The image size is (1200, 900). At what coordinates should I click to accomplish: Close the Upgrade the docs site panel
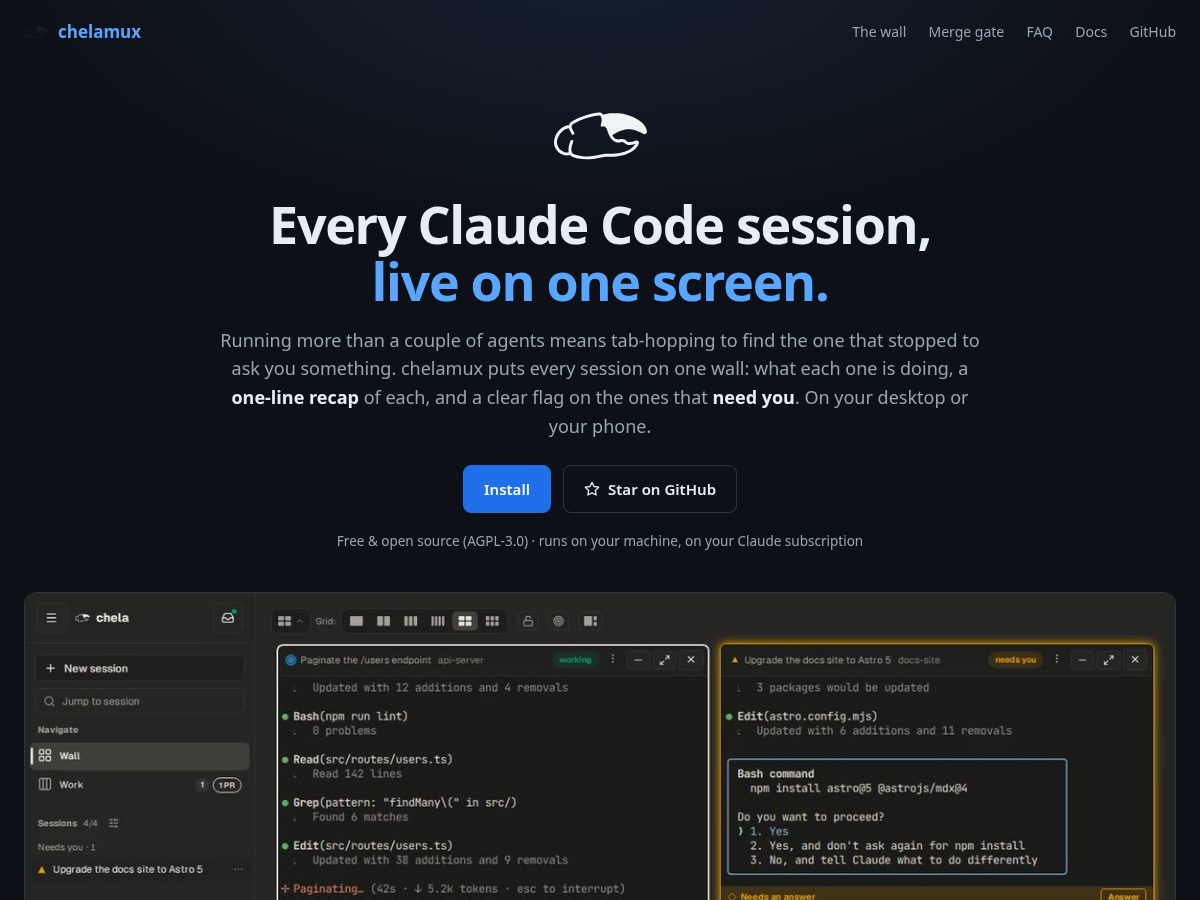tap(1135, 660)
